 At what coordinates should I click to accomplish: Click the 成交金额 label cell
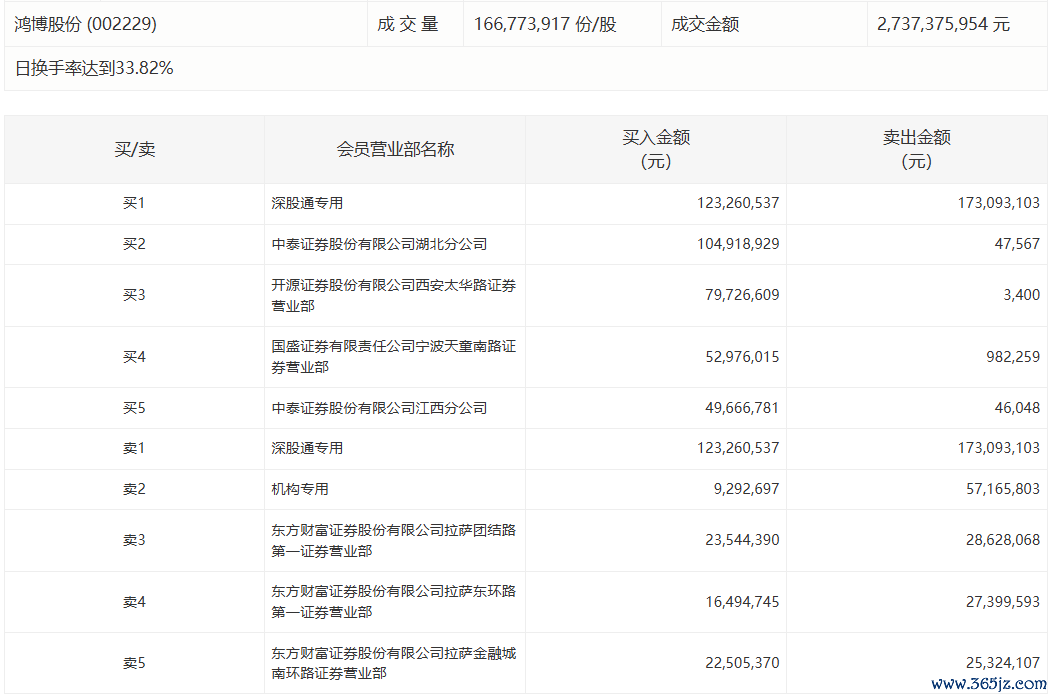pyautogui.click(x=705, y=24)
